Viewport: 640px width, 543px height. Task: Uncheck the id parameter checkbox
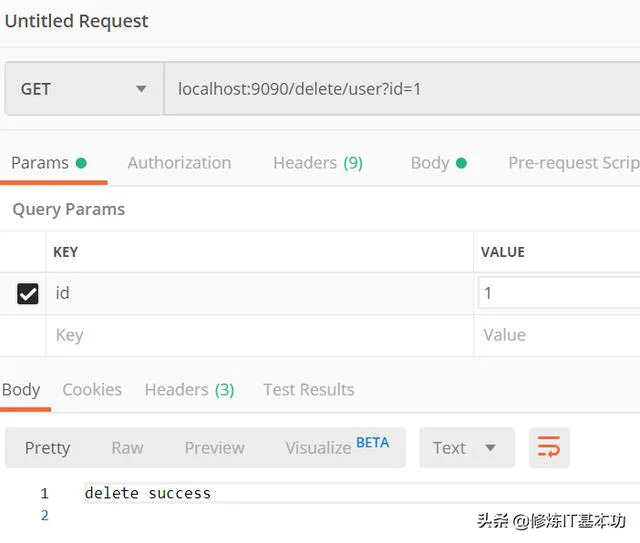point(28,294)
